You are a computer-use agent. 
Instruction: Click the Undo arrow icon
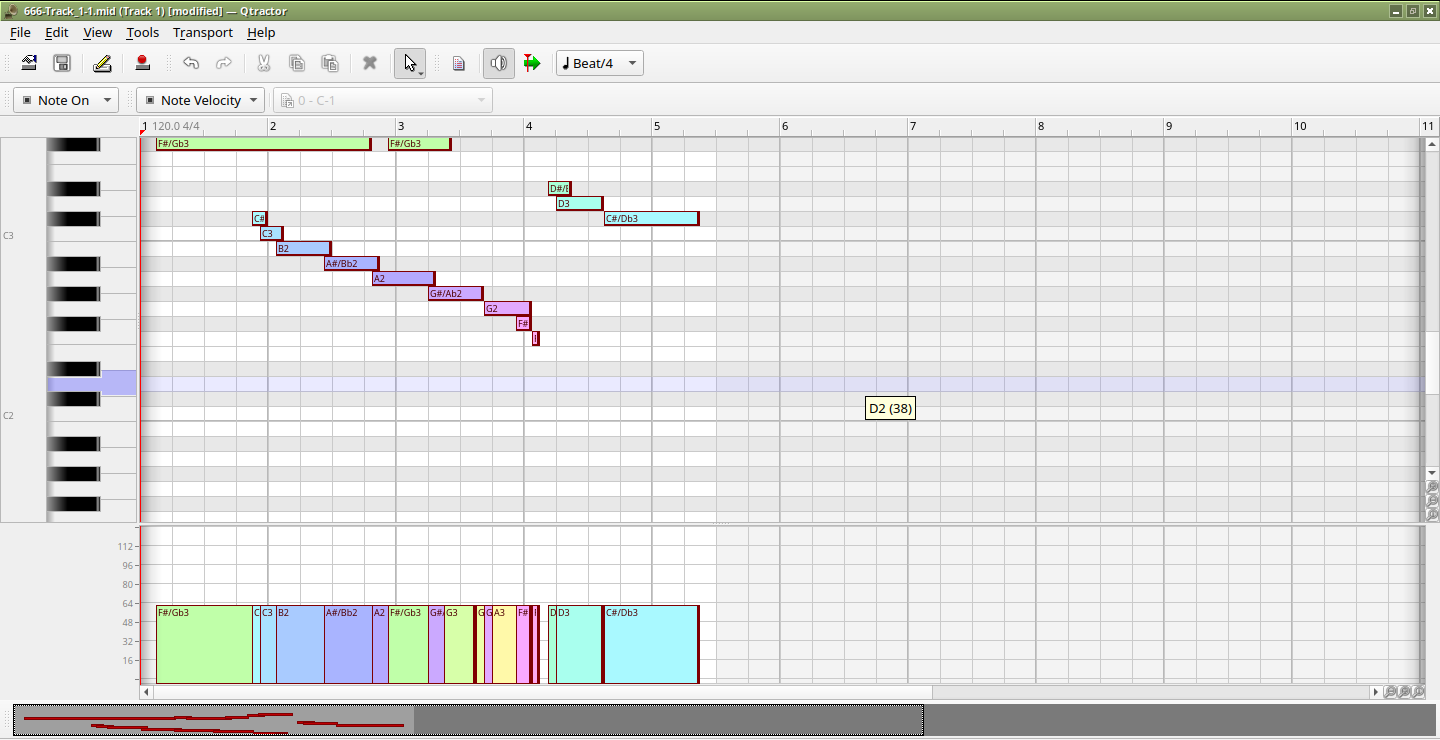pos(191,63)
